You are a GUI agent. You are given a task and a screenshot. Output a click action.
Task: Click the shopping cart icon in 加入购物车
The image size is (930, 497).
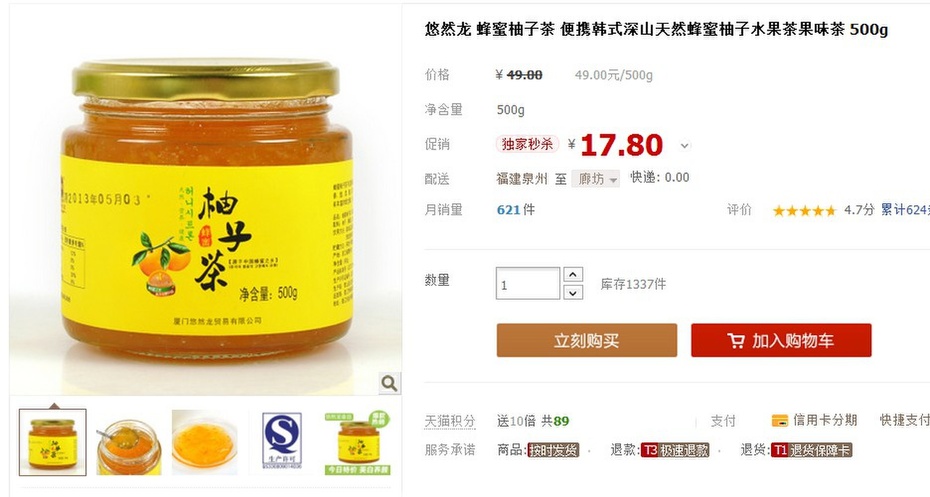[x=736, y=340]
